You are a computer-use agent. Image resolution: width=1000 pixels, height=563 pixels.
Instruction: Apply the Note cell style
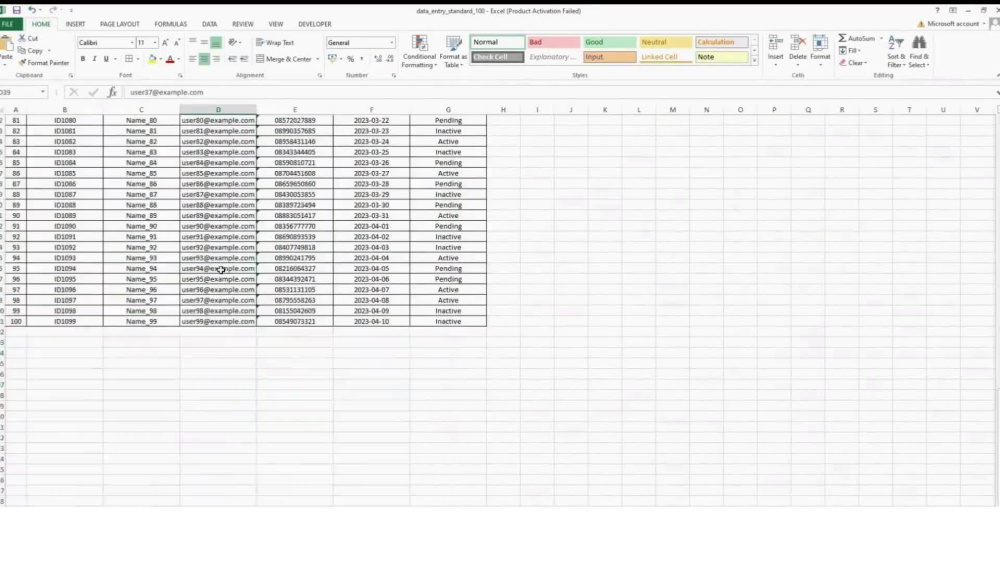[x=721, y=57]
